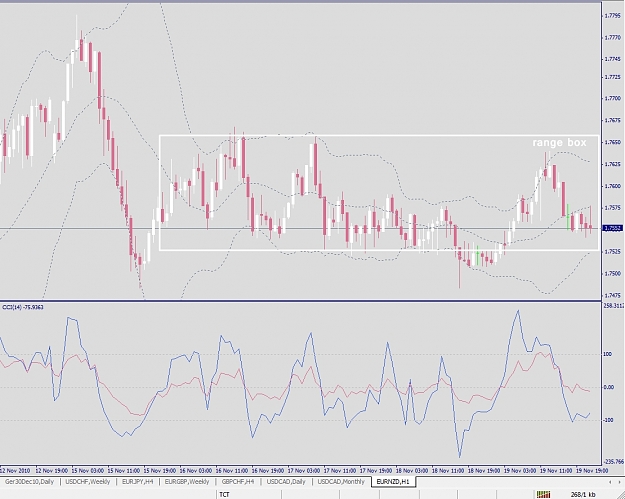Select the EURJPY,H4 chart tab

pos(138,481)
